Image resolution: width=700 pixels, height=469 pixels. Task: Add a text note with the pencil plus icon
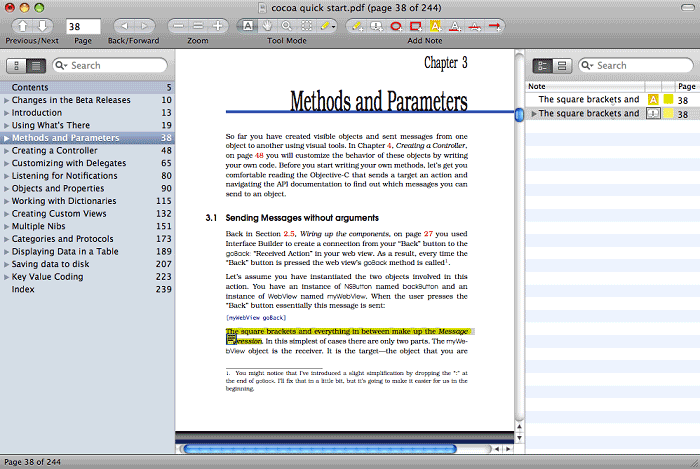point(357,26)
